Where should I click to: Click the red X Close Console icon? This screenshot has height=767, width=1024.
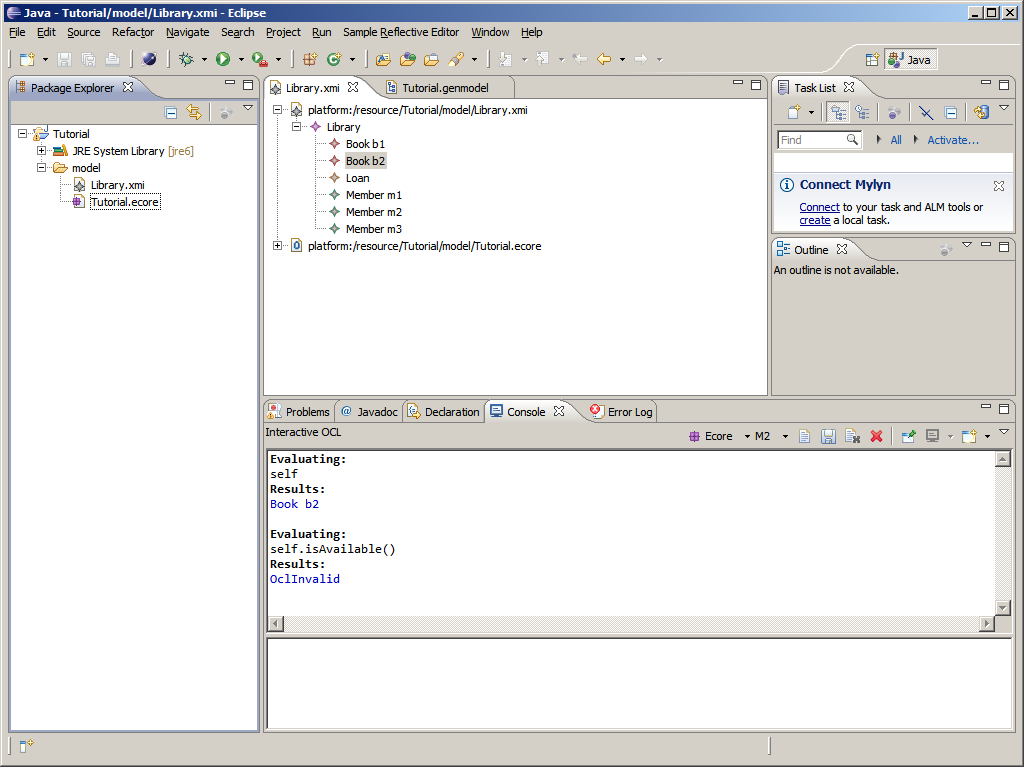[876, 436]
